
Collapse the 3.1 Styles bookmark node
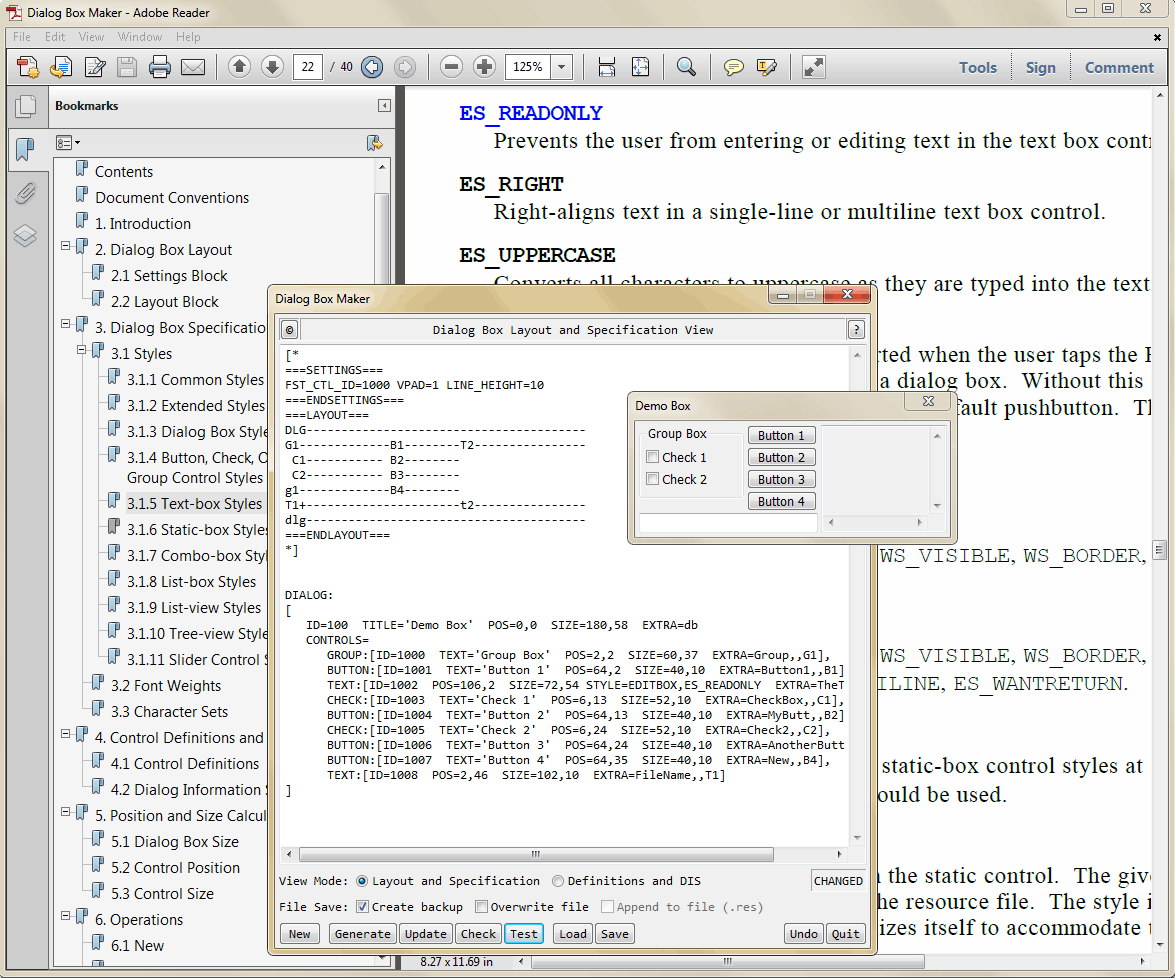click(x=83, y=351)
